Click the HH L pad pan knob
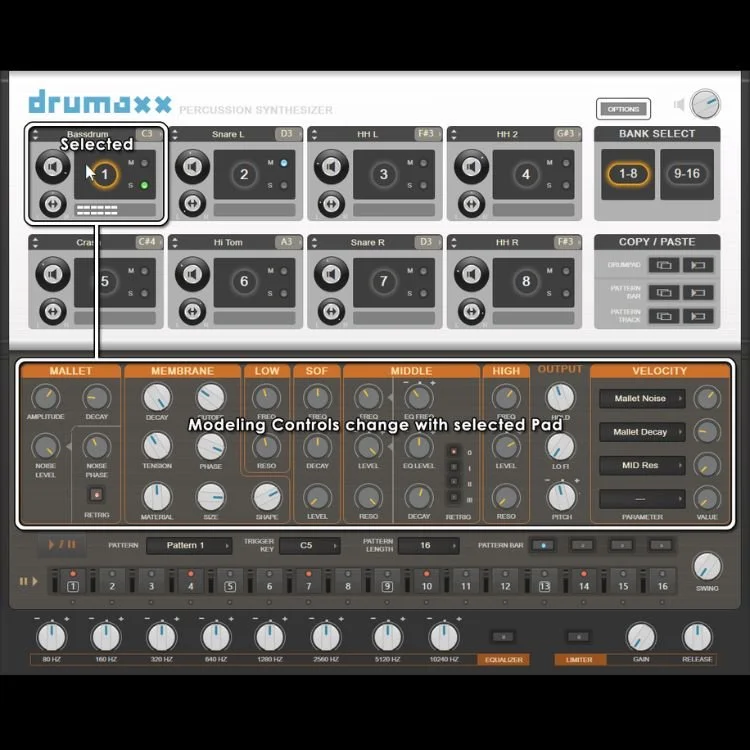Viewport: 750px width, 750px height. [x=331, y=204]
